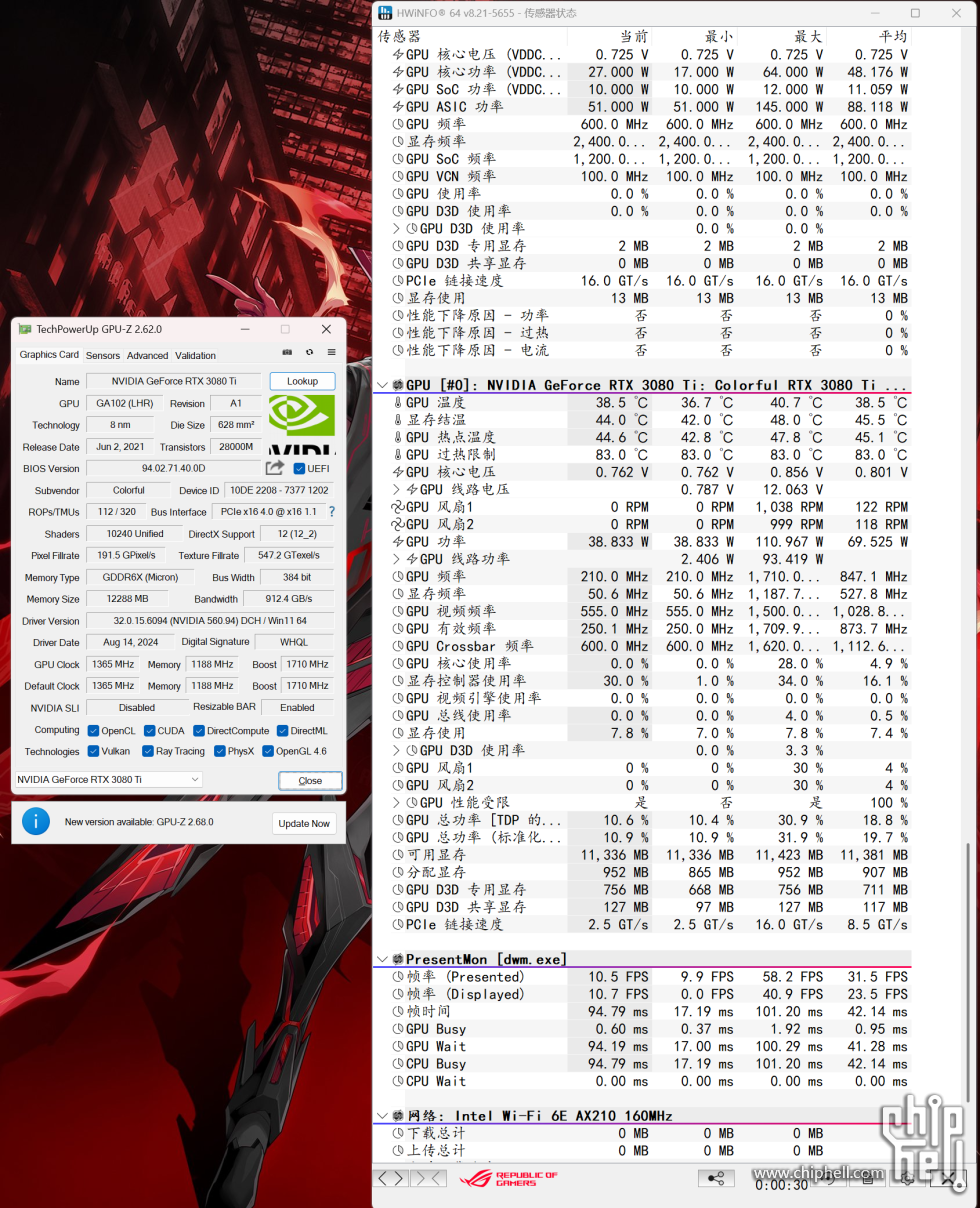The image size is (980, 1208).
Task: Select the GPU VCN 频率 row
Action: click(x=642, y=176)
